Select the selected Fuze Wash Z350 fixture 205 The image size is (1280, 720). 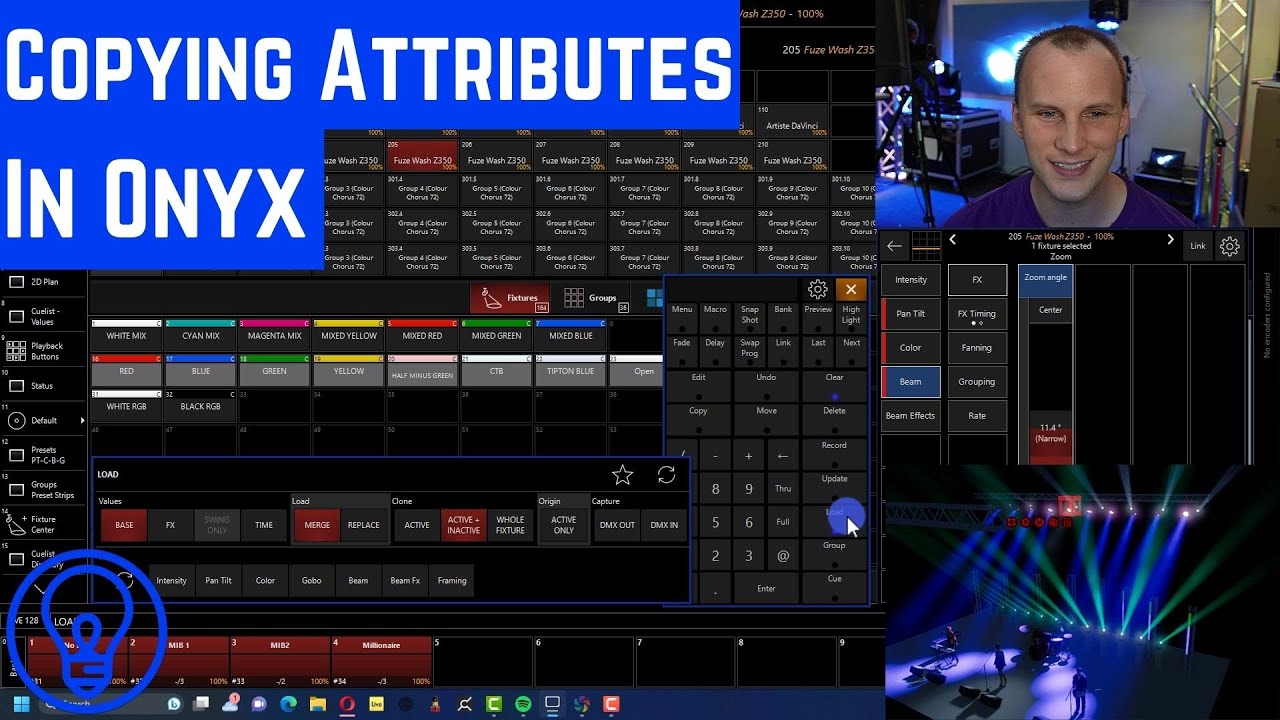(x=422, y=156)
